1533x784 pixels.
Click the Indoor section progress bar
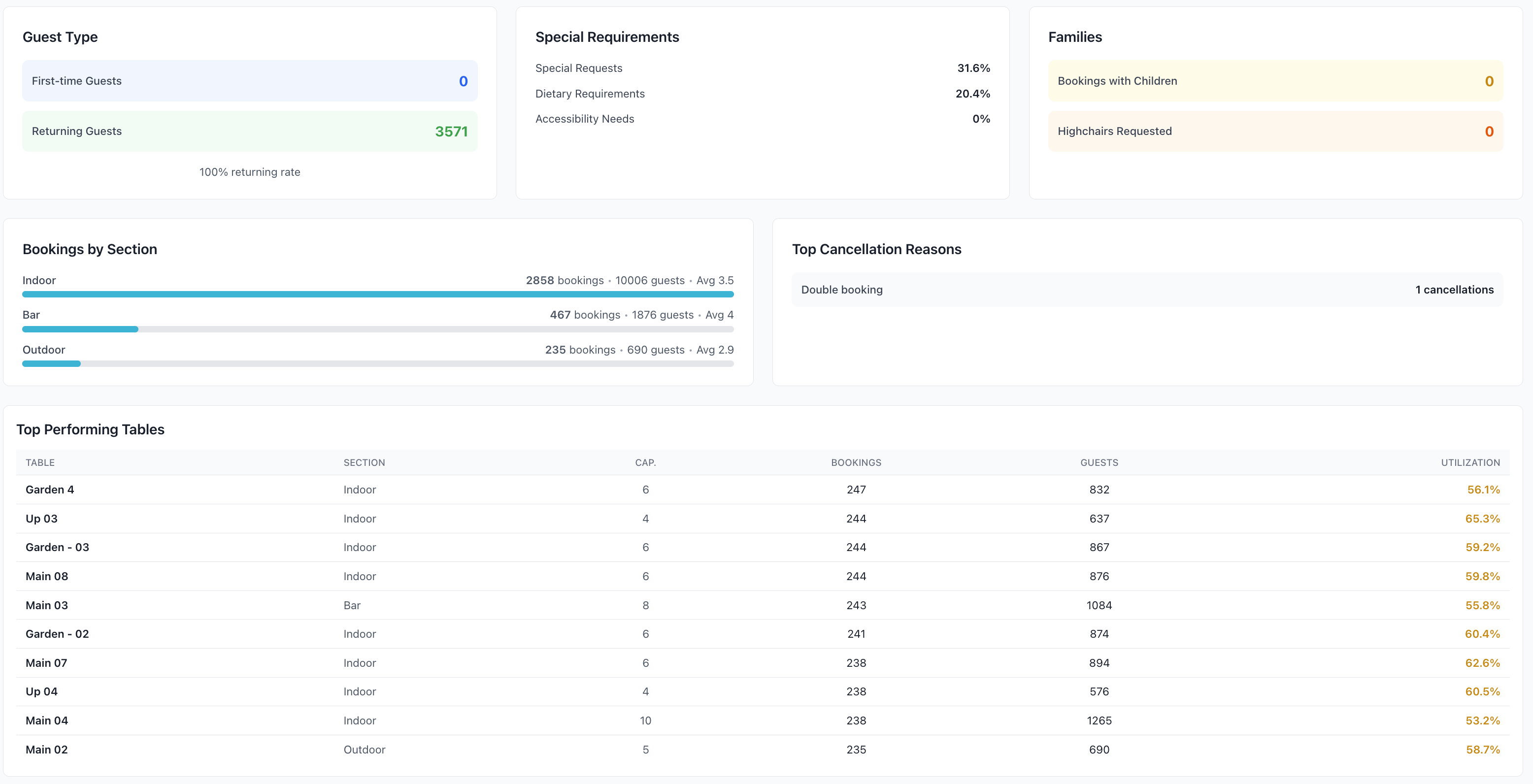click(377, 294)
